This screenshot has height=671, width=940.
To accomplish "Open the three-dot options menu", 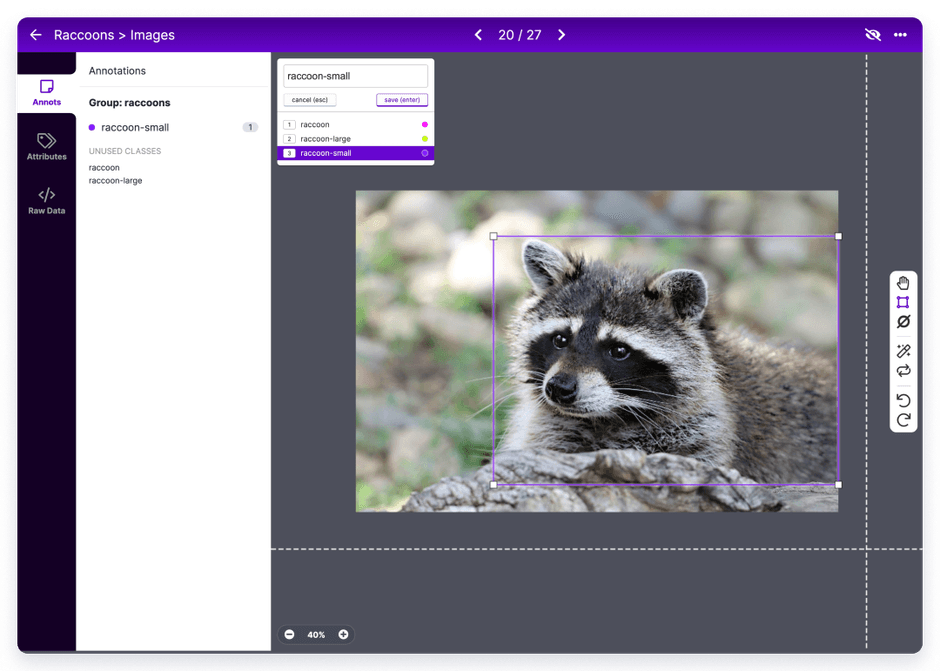I will coord(900,35).
